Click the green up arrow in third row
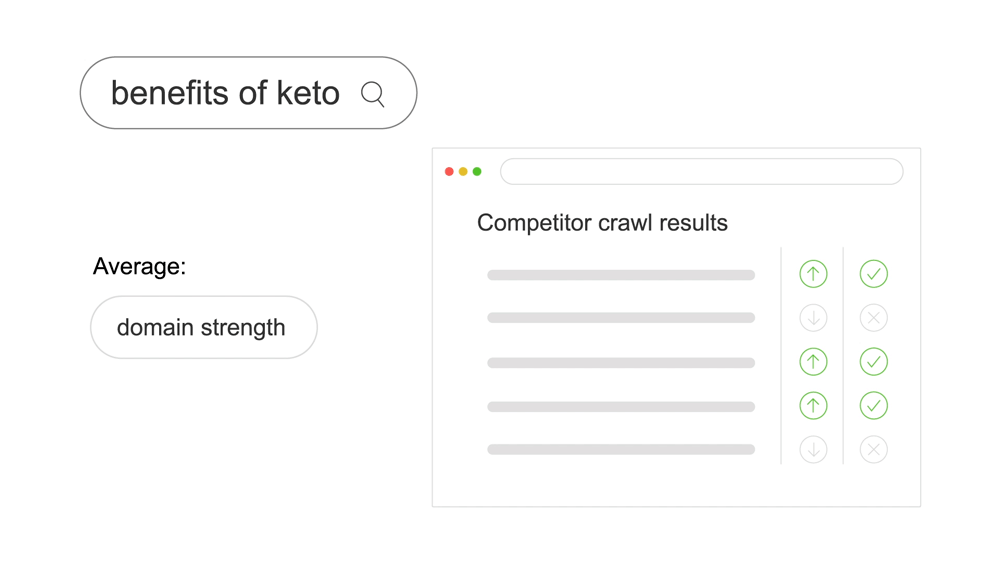The image size is (1000, 563). point(813,362)
